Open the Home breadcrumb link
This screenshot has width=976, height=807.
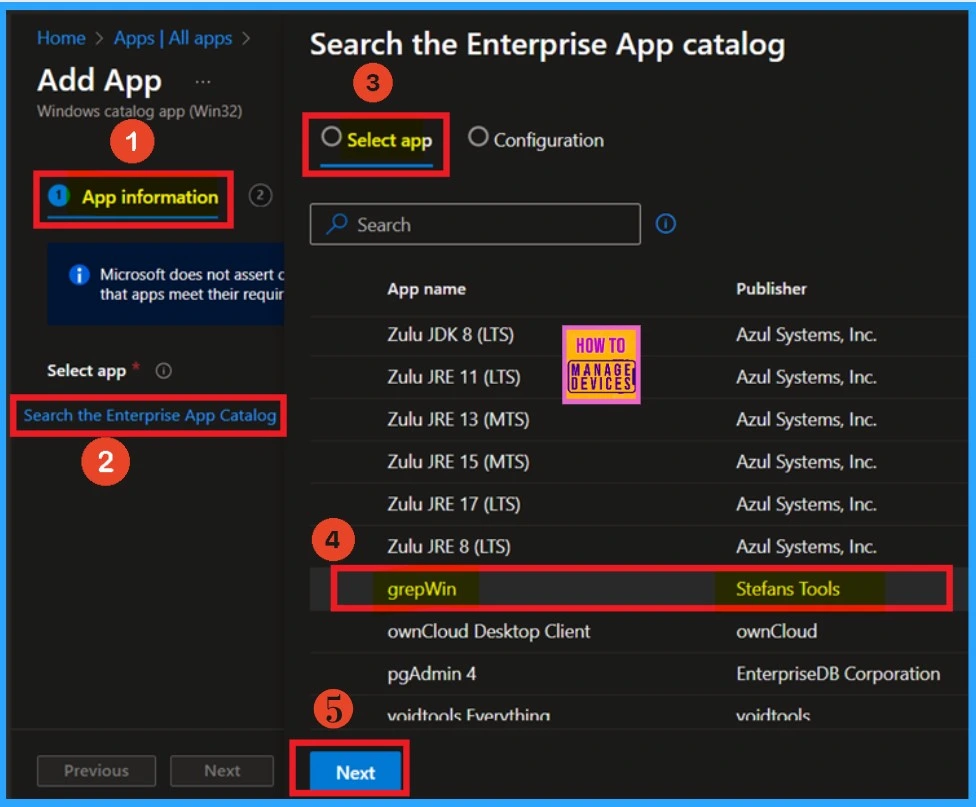[x=61, y=38]
